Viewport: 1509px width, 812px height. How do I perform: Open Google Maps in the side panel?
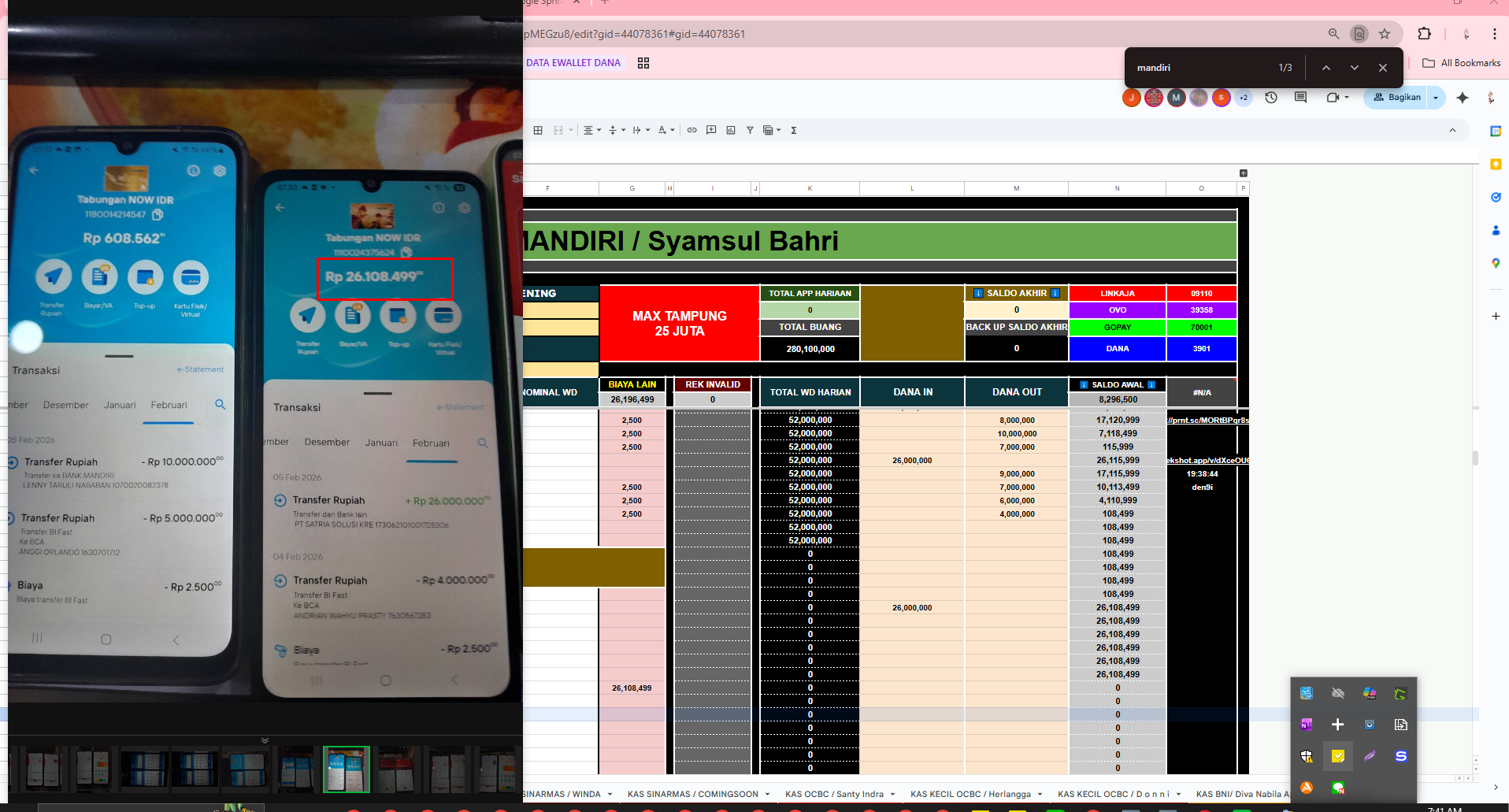pos(1496,263)
